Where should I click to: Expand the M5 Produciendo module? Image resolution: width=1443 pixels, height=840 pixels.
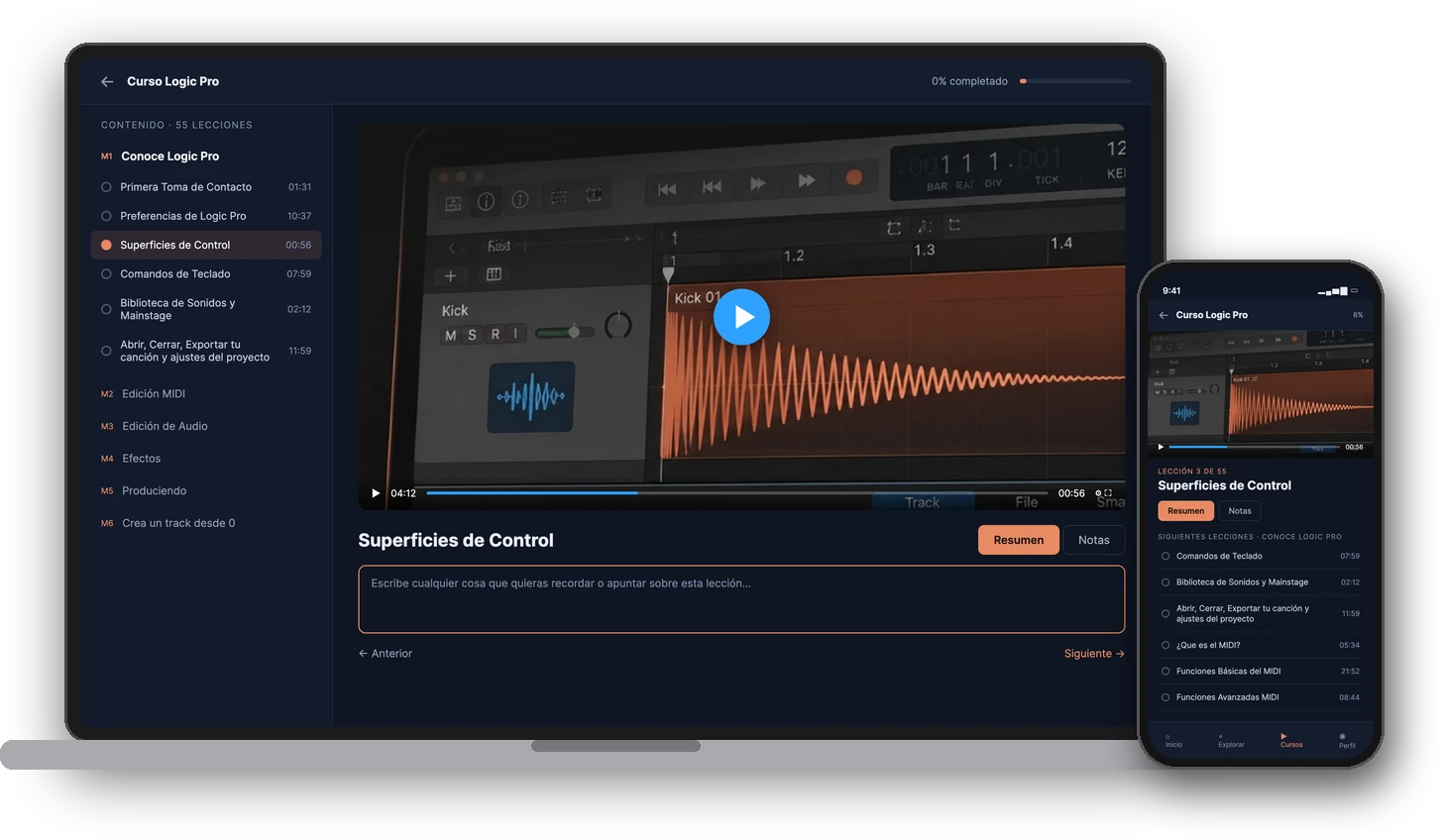tap(143, 491)
